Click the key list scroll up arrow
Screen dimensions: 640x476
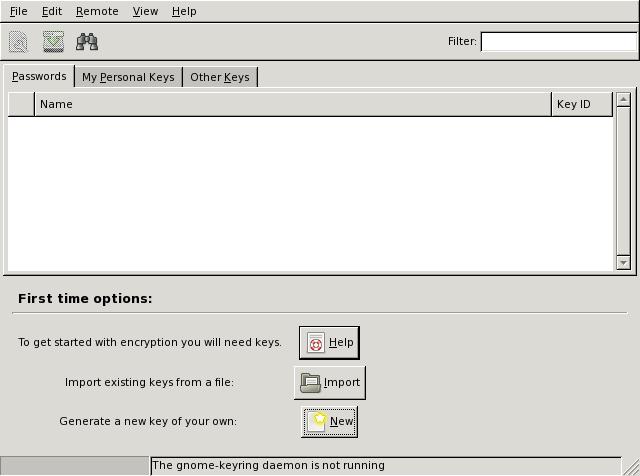(624, 100)
